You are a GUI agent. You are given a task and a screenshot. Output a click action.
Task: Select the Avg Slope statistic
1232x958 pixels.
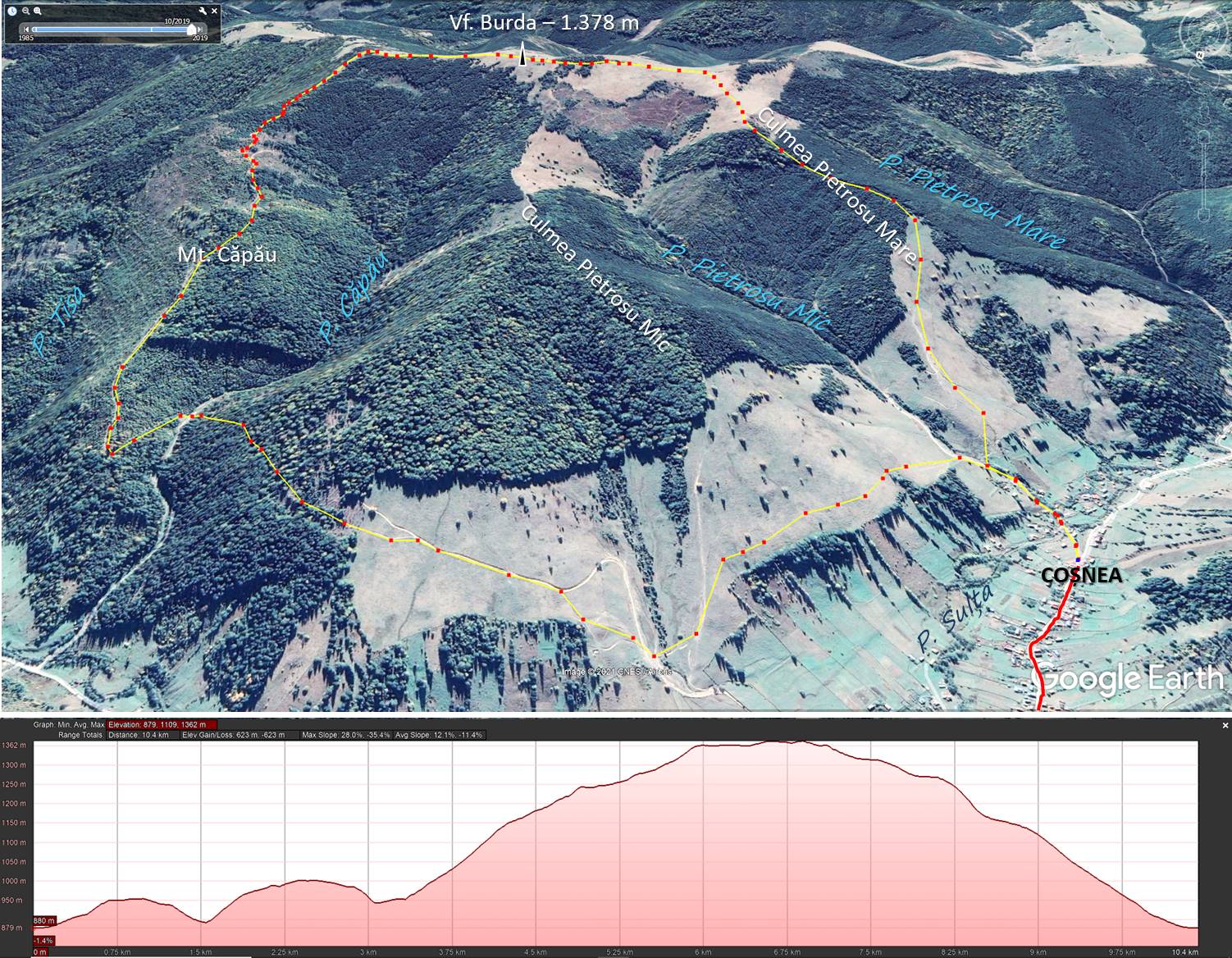point(439,735)
